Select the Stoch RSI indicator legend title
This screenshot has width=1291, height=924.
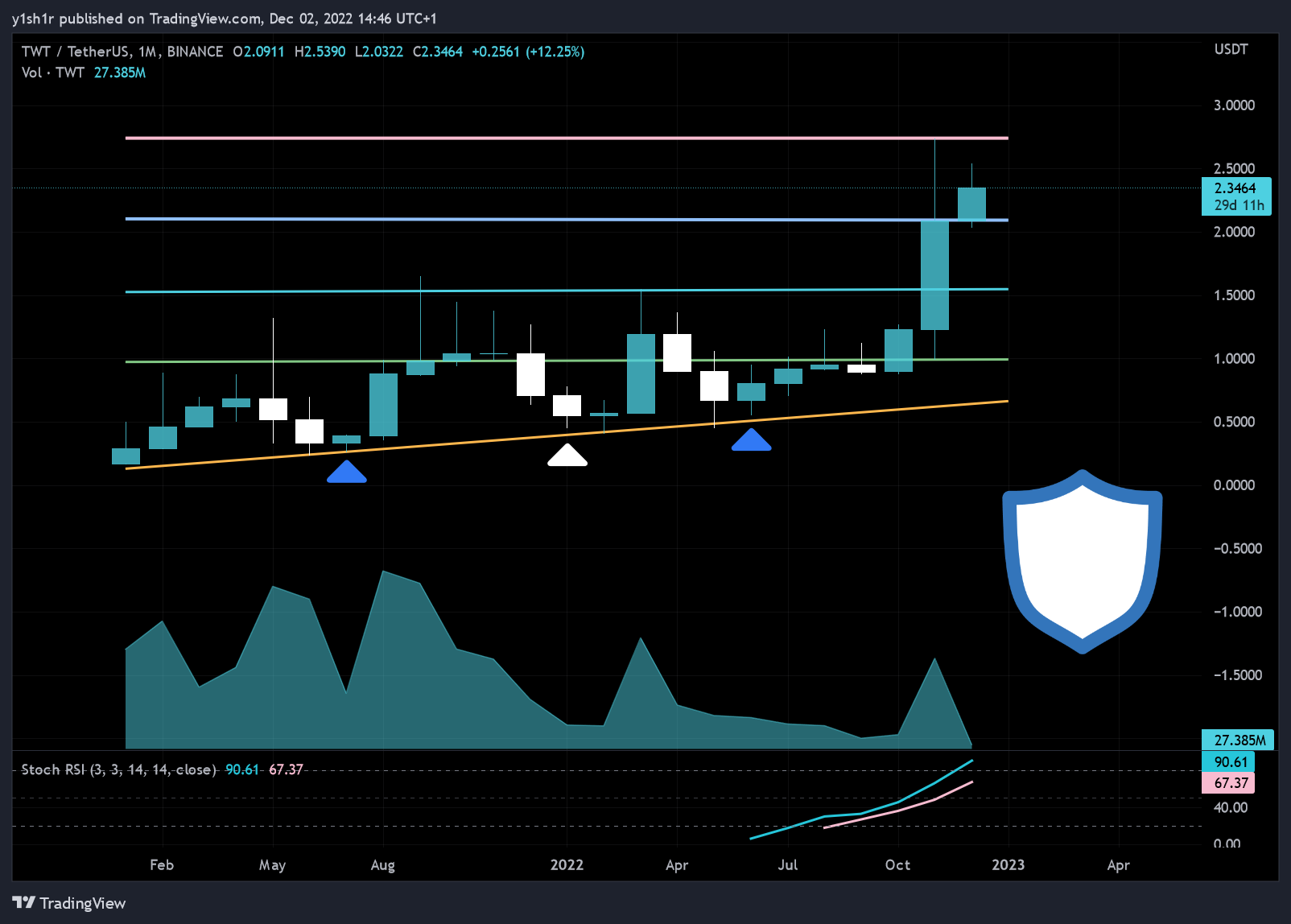[118, 769]
